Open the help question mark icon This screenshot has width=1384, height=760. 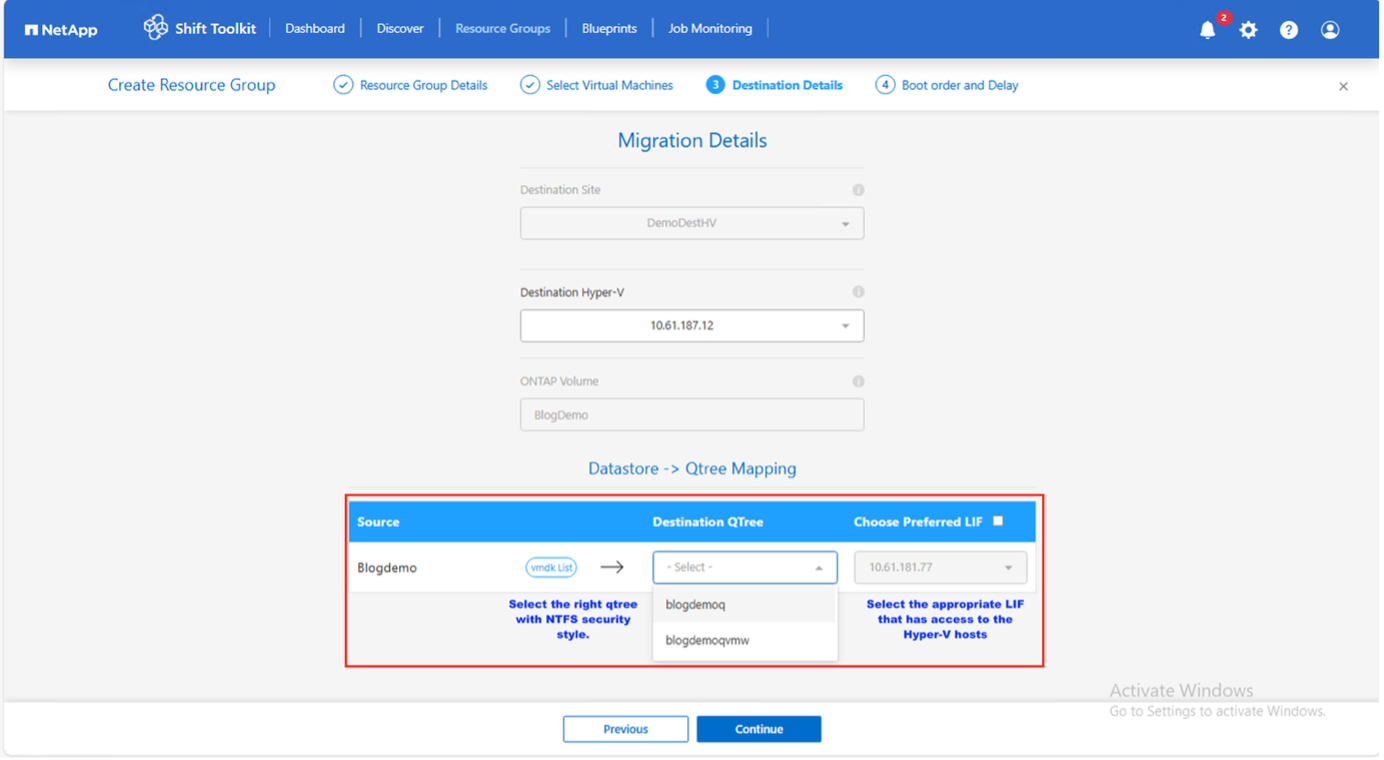pyautogui.click(x=1288, y=29)
